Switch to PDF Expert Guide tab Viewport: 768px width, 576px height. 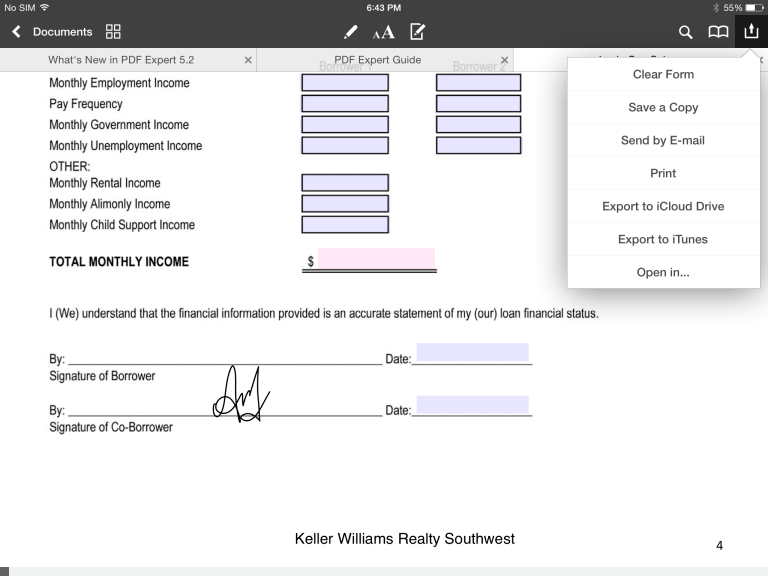378,60
